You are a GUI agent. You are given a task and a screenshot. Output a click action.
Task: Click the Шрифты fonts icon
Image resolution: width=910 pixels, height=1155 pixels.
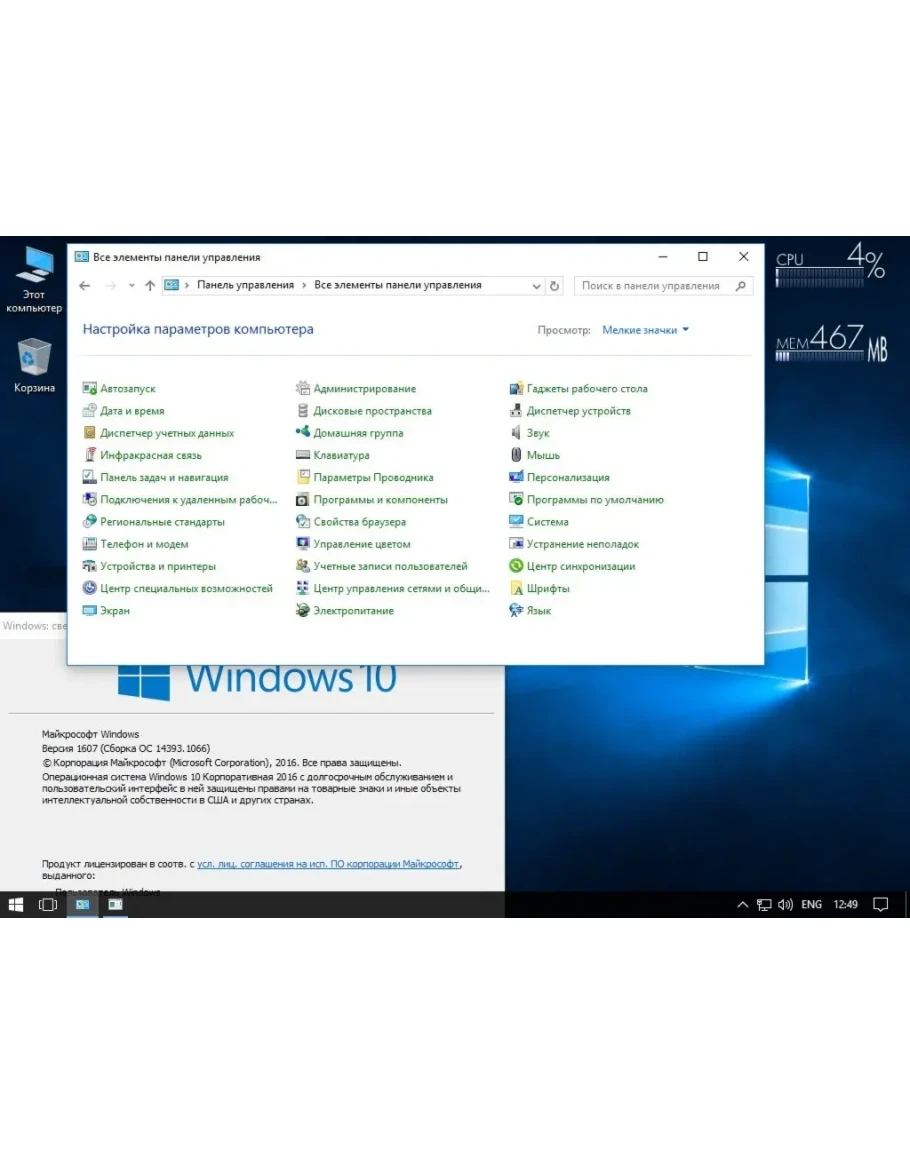pos(517,589)
